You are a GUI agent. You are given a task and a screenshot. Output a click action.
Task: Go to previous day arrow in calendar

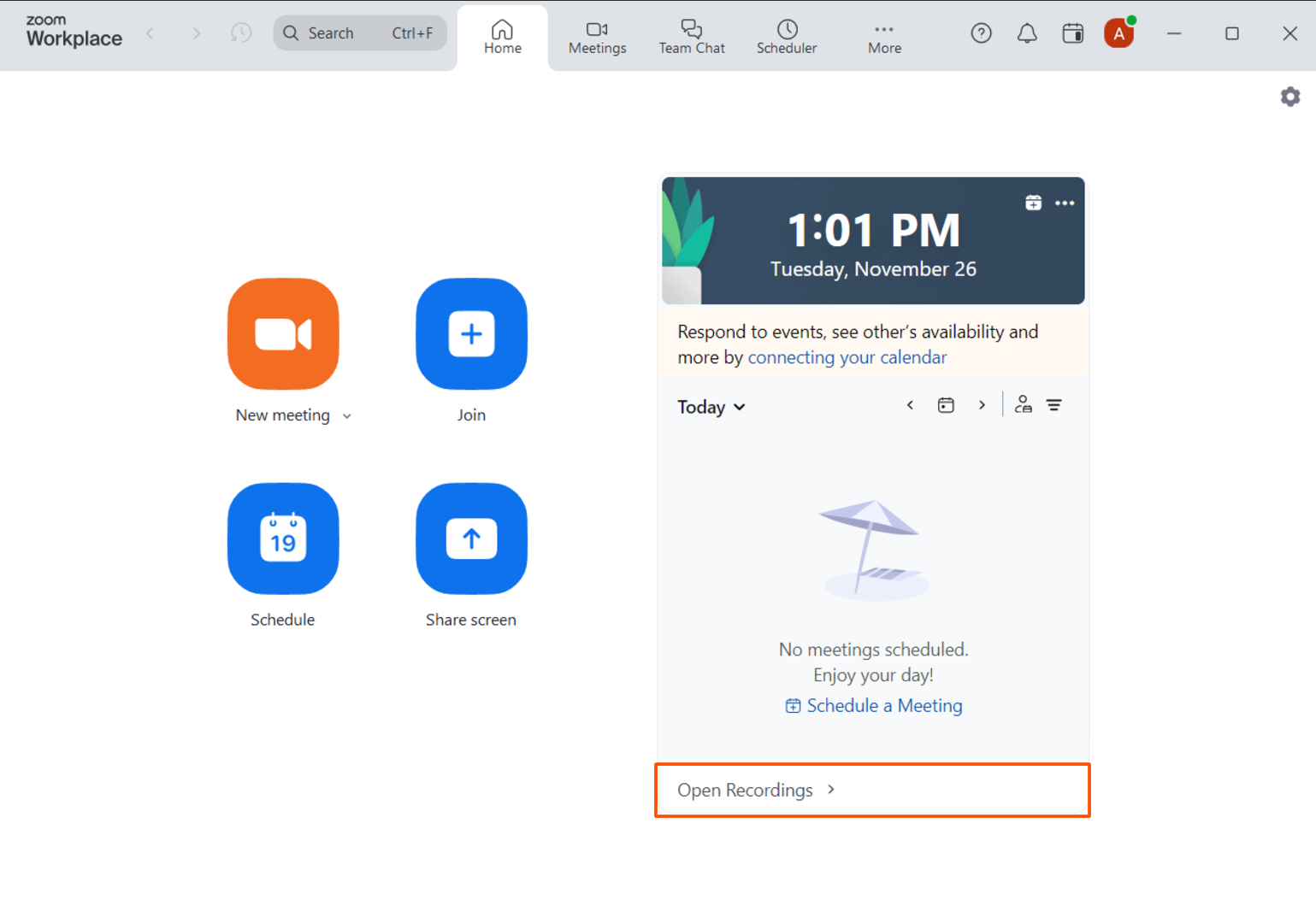(910, 405)
